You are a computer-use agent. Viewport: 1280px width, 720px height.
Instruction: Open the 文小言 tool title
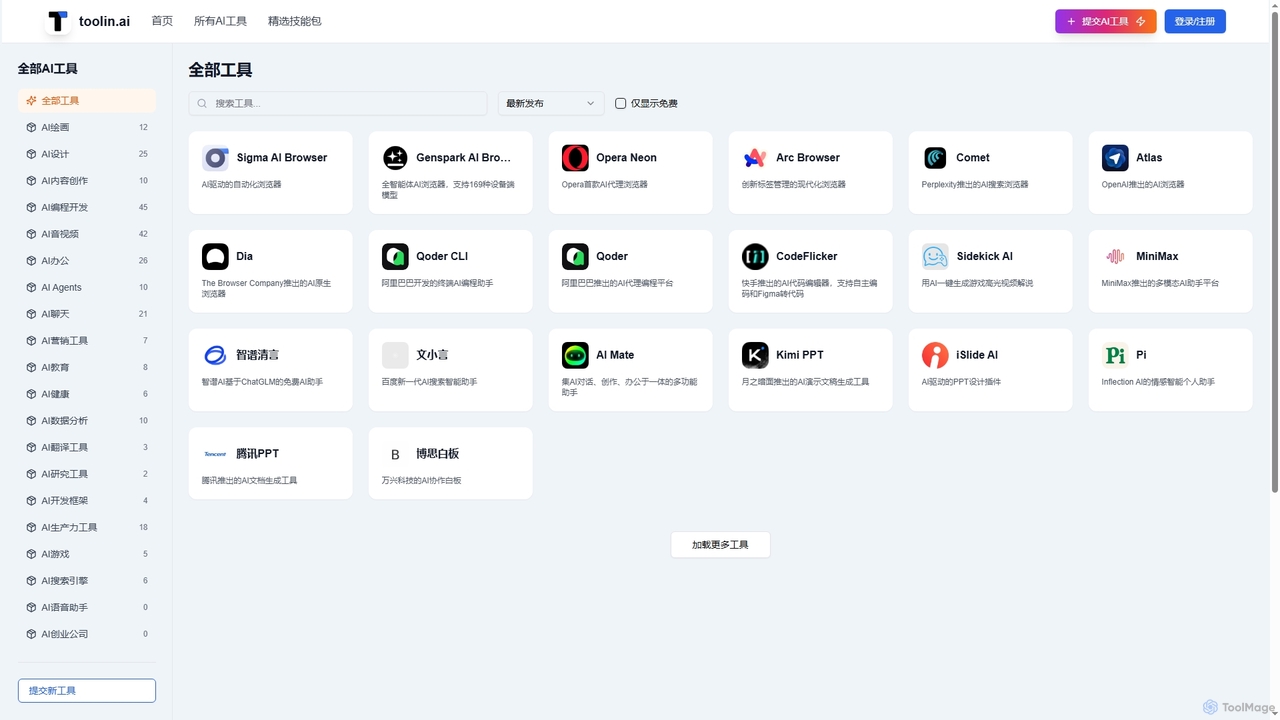(432, 355)
